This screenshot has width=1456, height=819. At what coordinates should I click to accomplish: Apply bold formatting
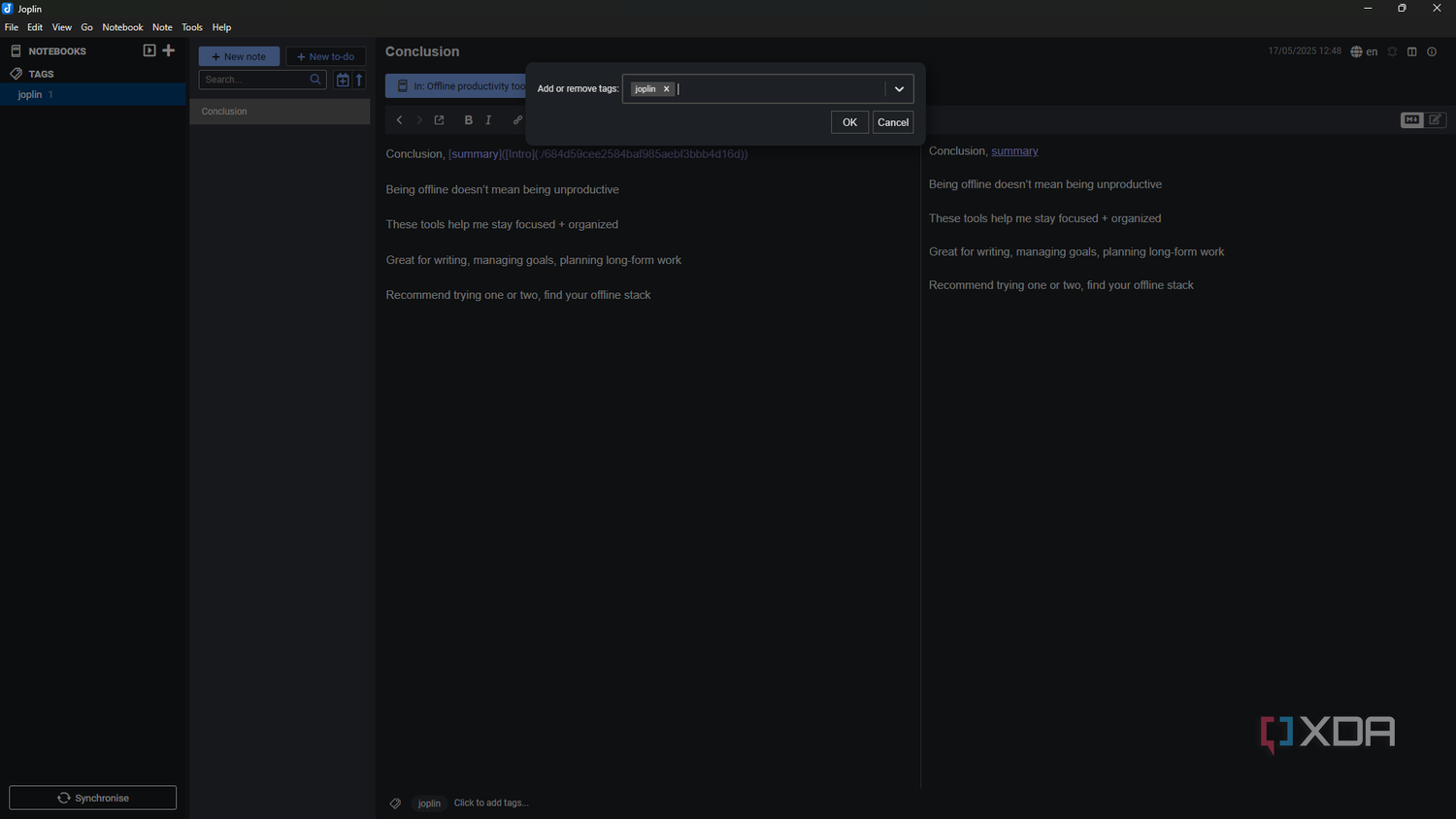pos(469,120)
